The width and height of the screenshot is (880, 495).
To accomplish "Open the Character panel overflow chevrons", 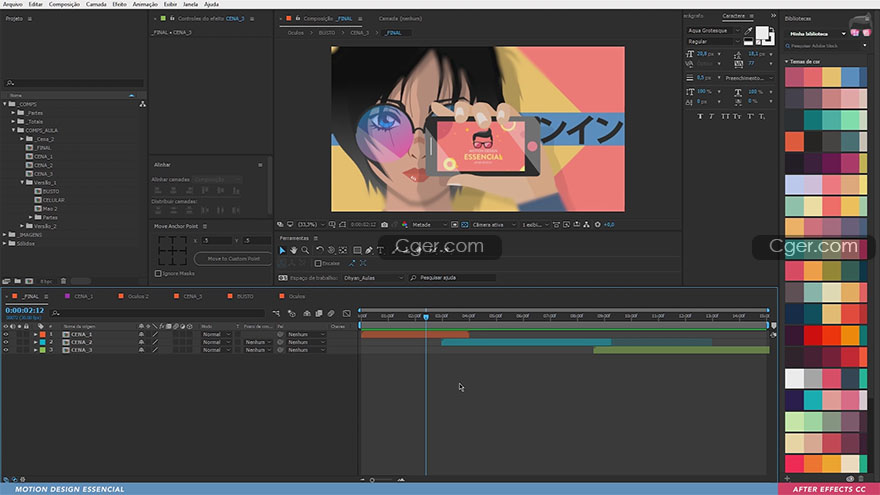I will point(773,16).
